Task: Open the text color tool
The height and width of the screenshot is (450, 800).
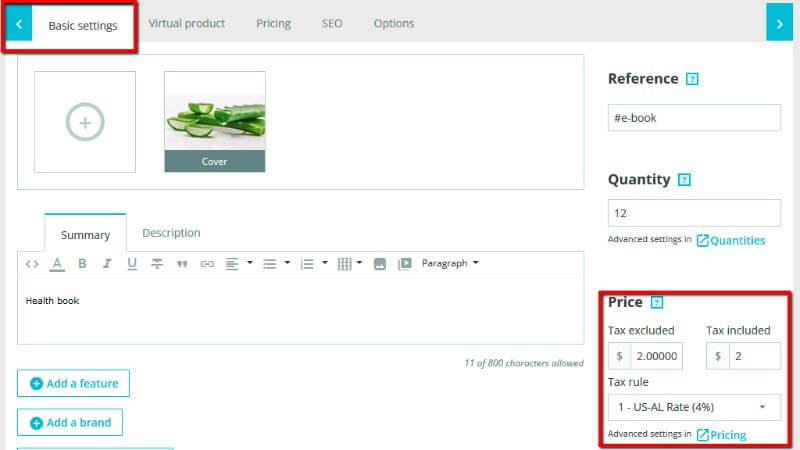Action: pos(57,264)
